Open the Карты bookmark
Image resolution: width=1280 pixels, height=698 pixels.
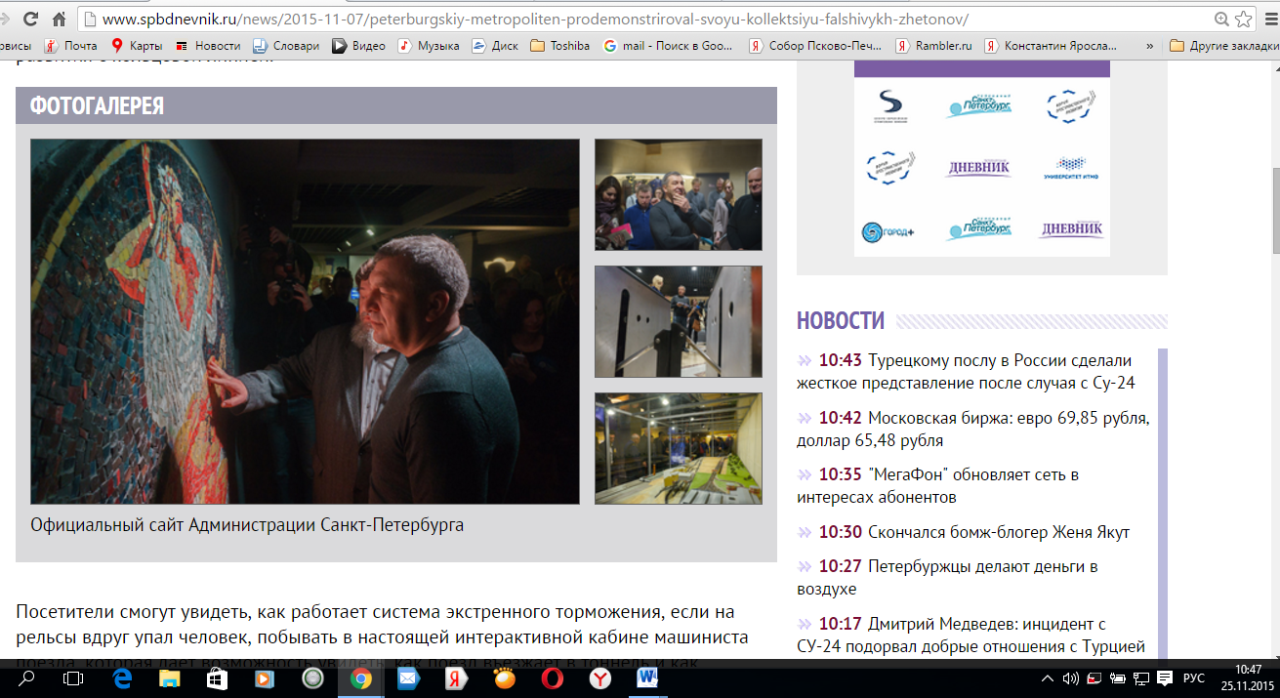[x=136, y=46]
